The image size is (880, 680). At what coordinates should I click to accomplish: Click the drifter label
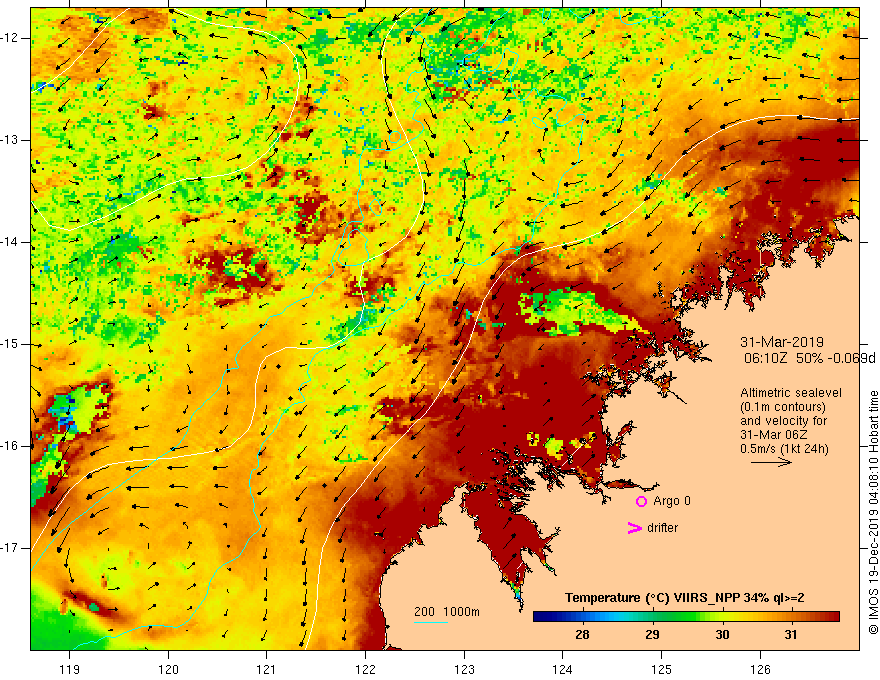[662, 528]
